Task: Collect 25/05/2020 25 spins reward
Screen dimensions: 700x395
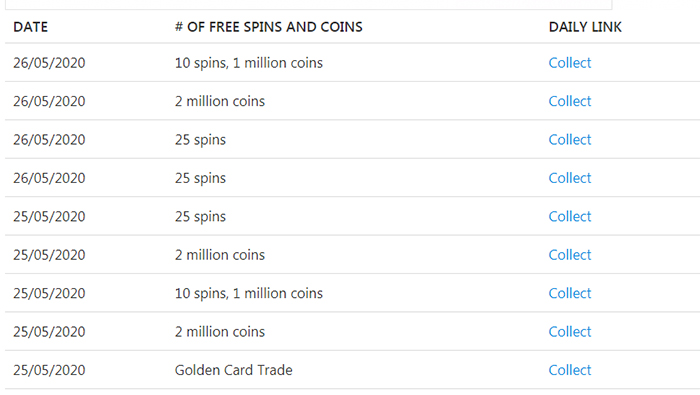Action: click(x=570, y=216)
